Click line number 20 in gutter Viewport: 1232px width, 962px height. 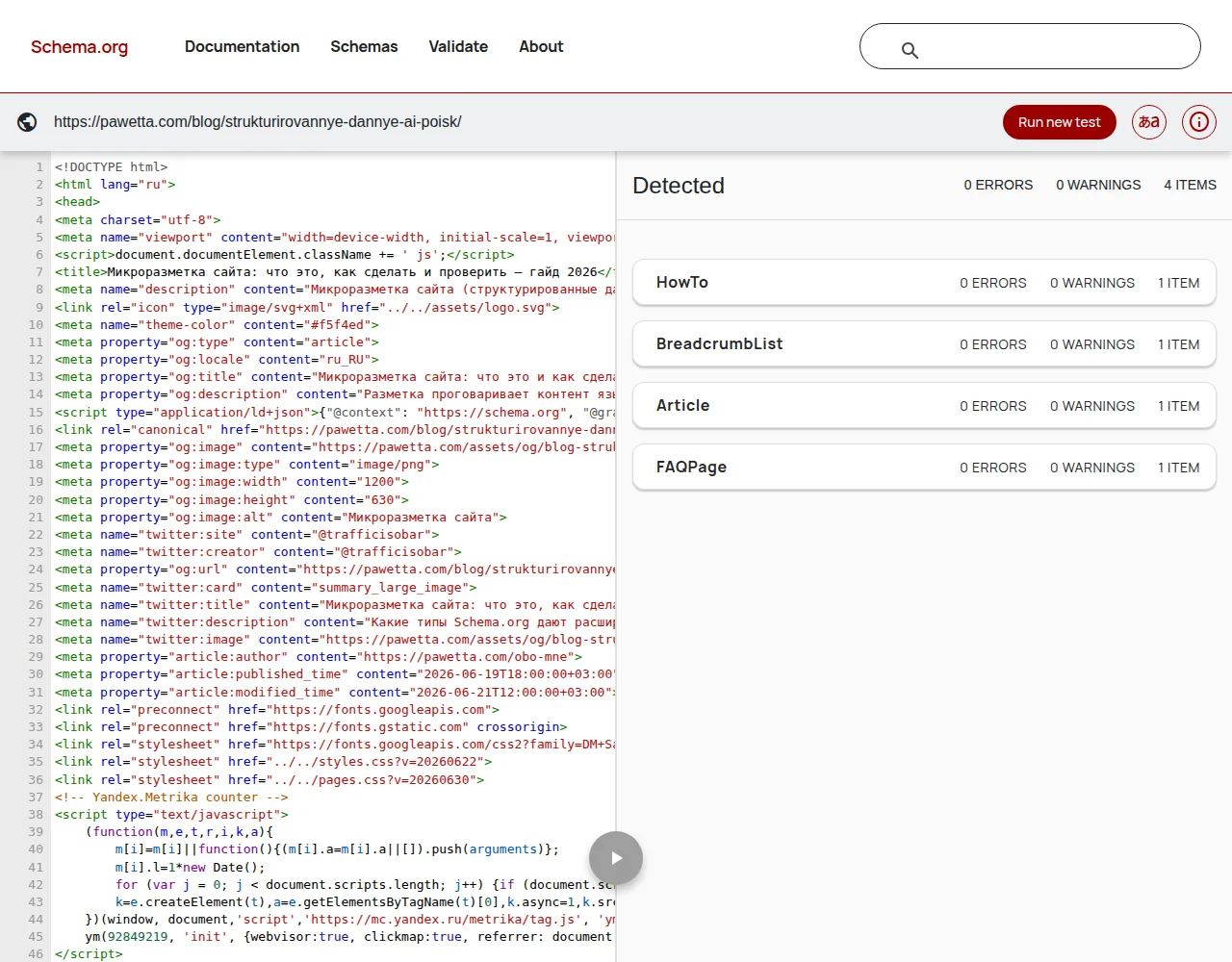tap(36, 499)
